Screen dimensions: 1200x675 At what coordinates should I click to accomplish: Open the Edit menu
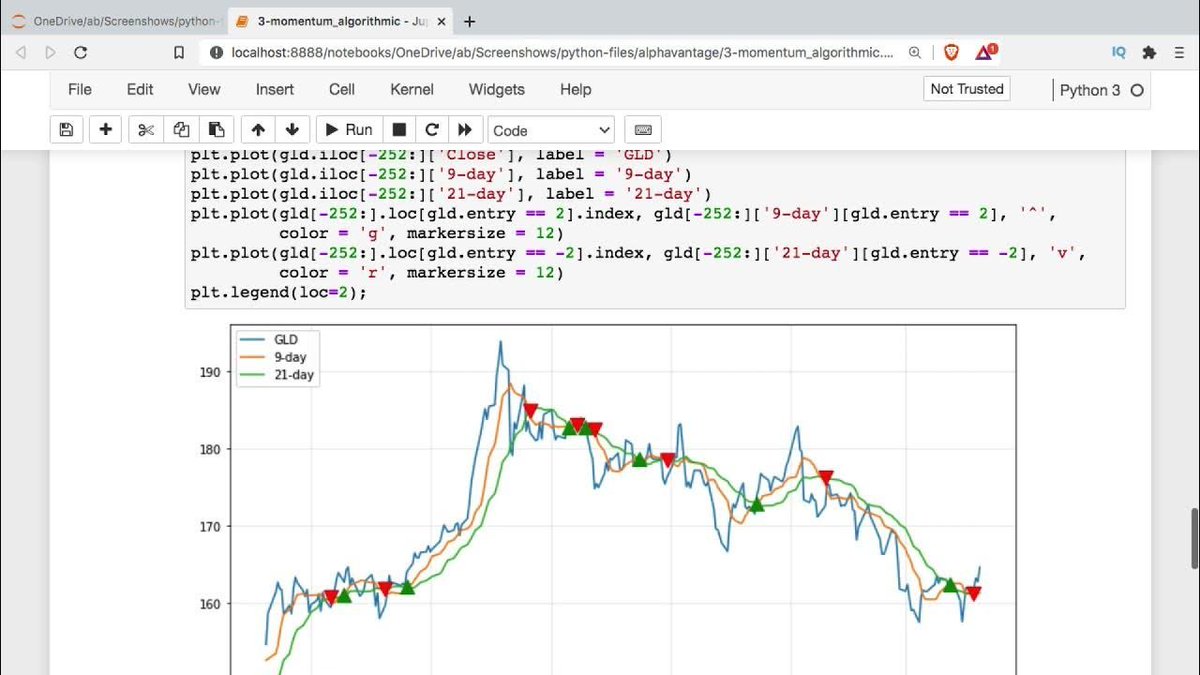140,89
